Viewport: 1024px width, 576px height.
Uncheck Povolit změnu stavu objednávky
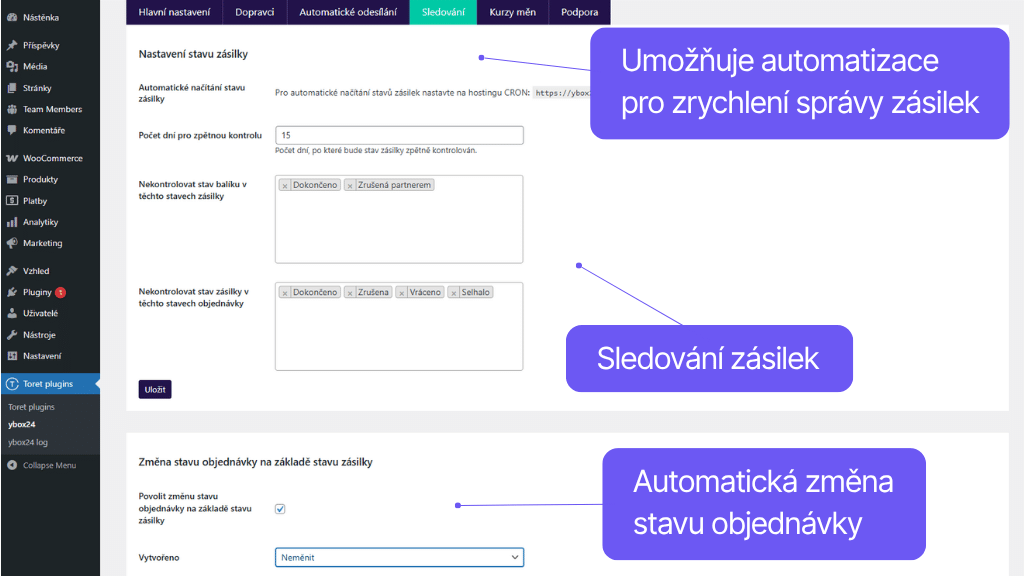(x=280, y=508)
